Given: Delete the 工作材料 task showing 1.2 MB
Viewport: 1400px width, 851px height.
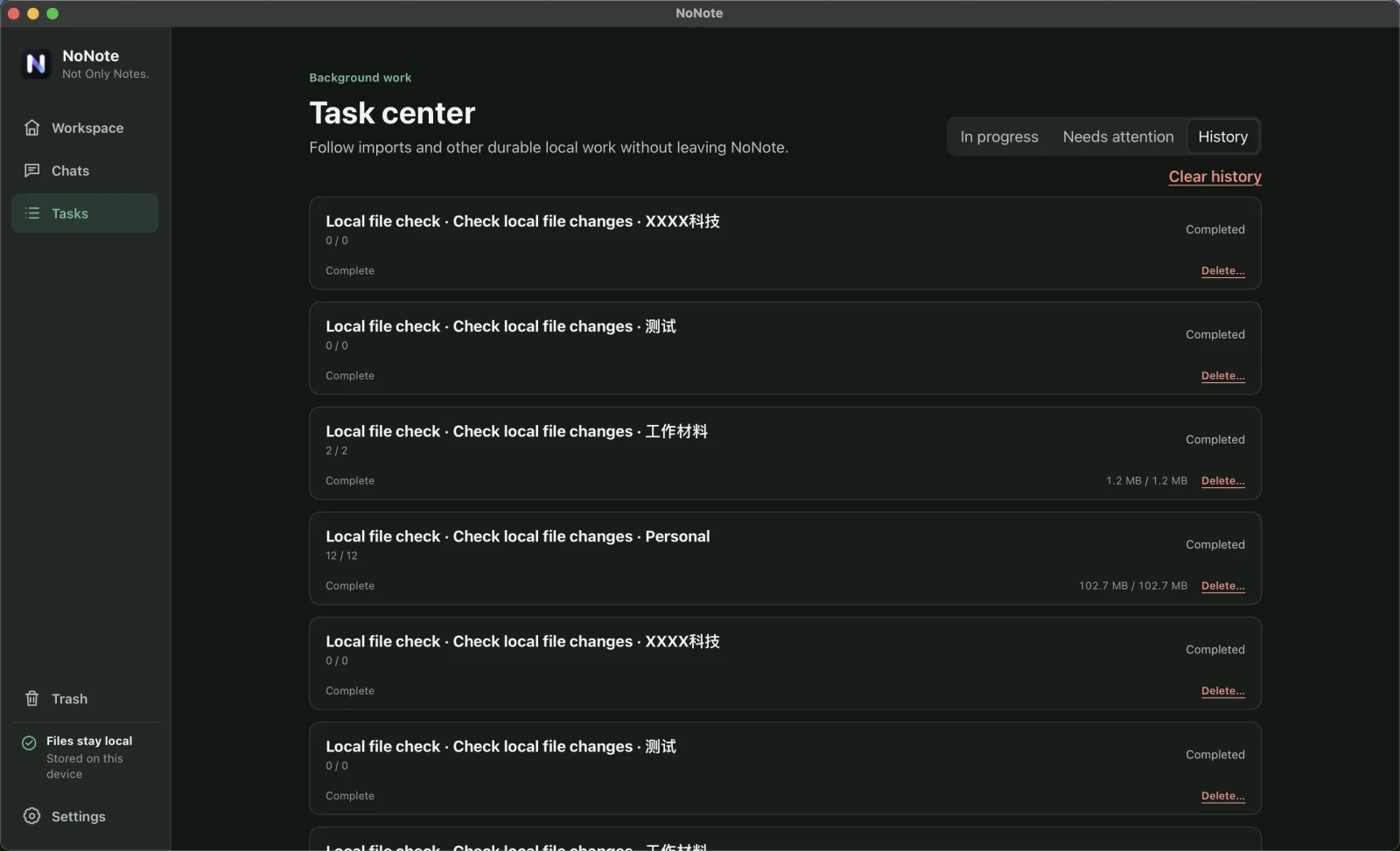Looking at the screenshot, I should click(x=1223, y=481).
